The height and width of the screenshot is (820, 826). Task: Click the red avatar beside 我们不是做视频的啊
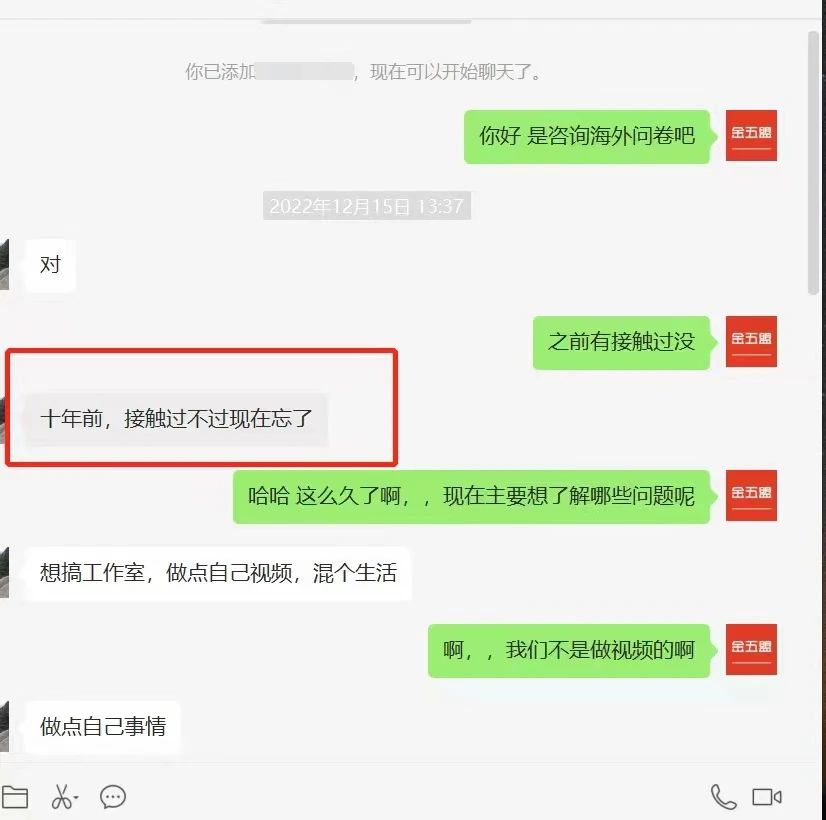(751, 649)
